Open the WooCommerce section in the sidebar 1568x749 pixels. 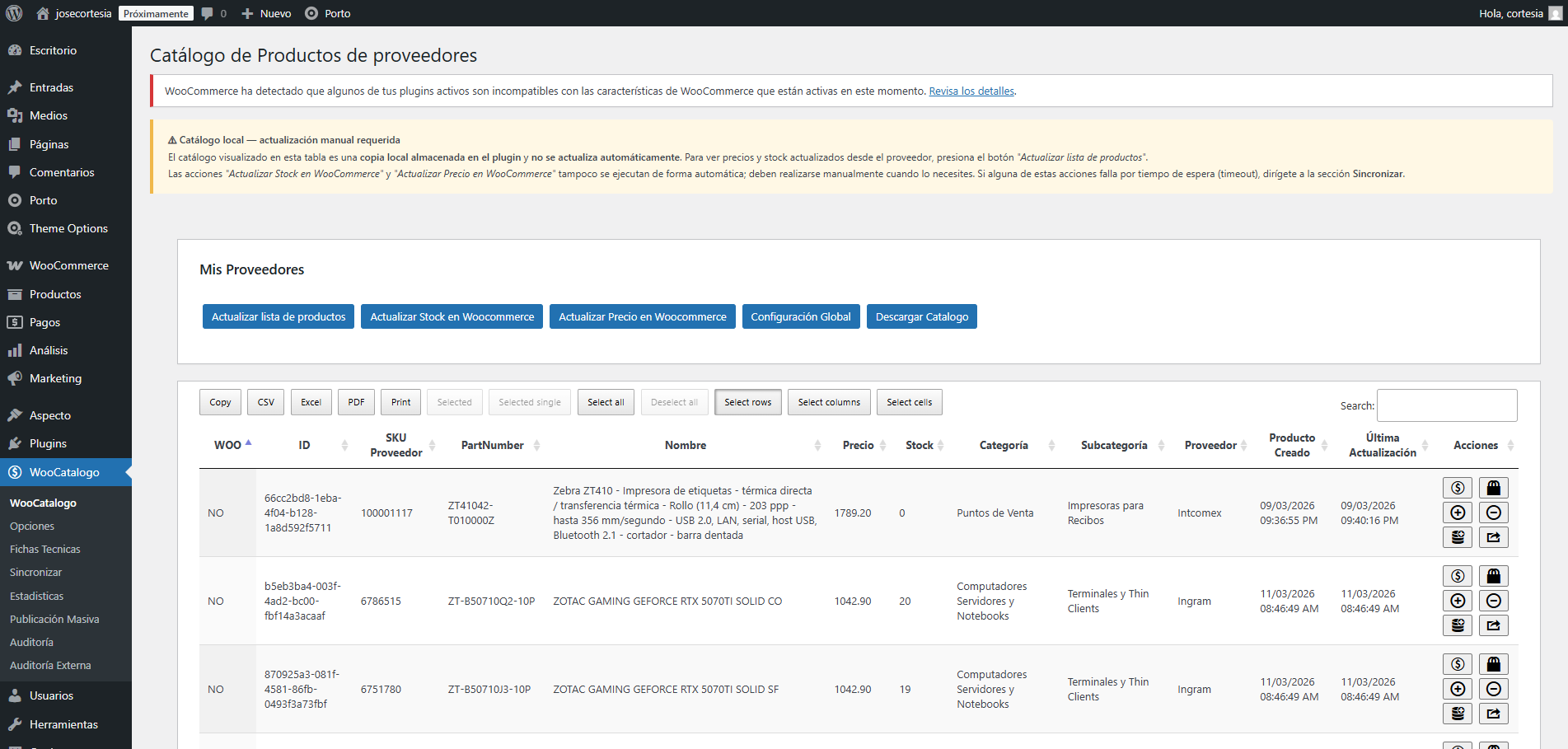point(68,265)
